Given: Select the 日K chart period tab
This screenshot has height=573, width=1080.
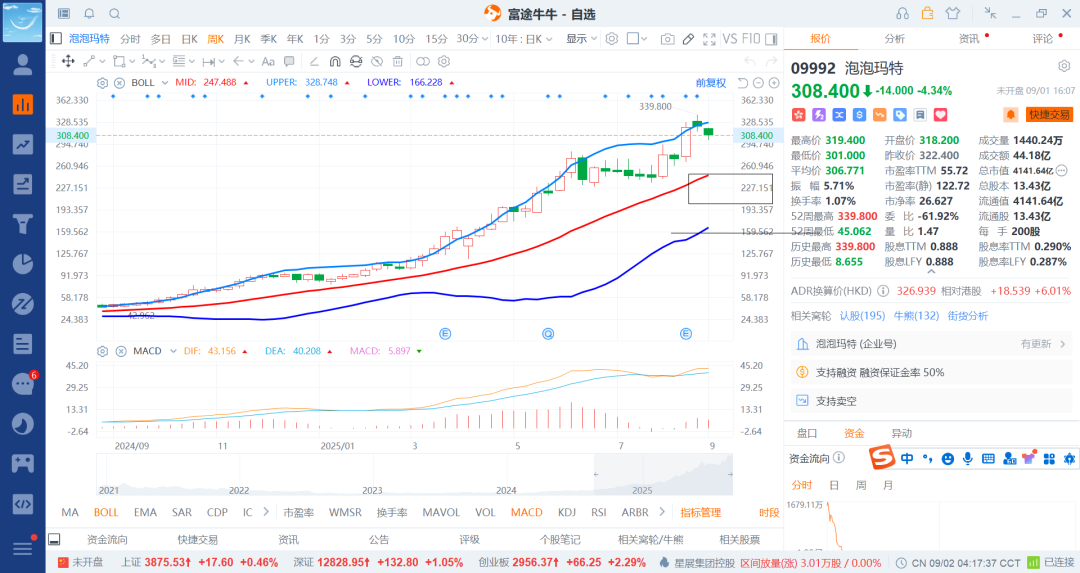Looking at the screenshot, I should coord(189,39).
